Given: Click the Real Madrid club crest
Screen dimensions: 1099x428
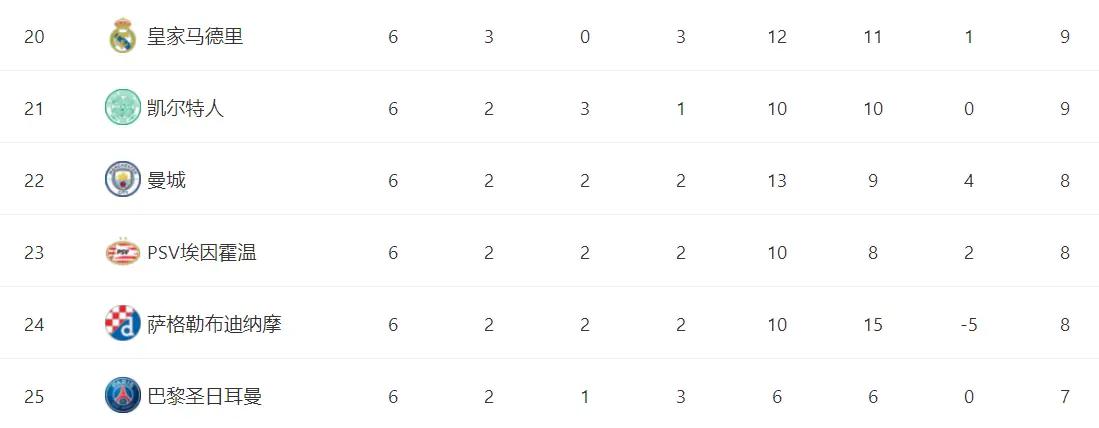Looking at the screenshot, I should [x=123, y=36].
